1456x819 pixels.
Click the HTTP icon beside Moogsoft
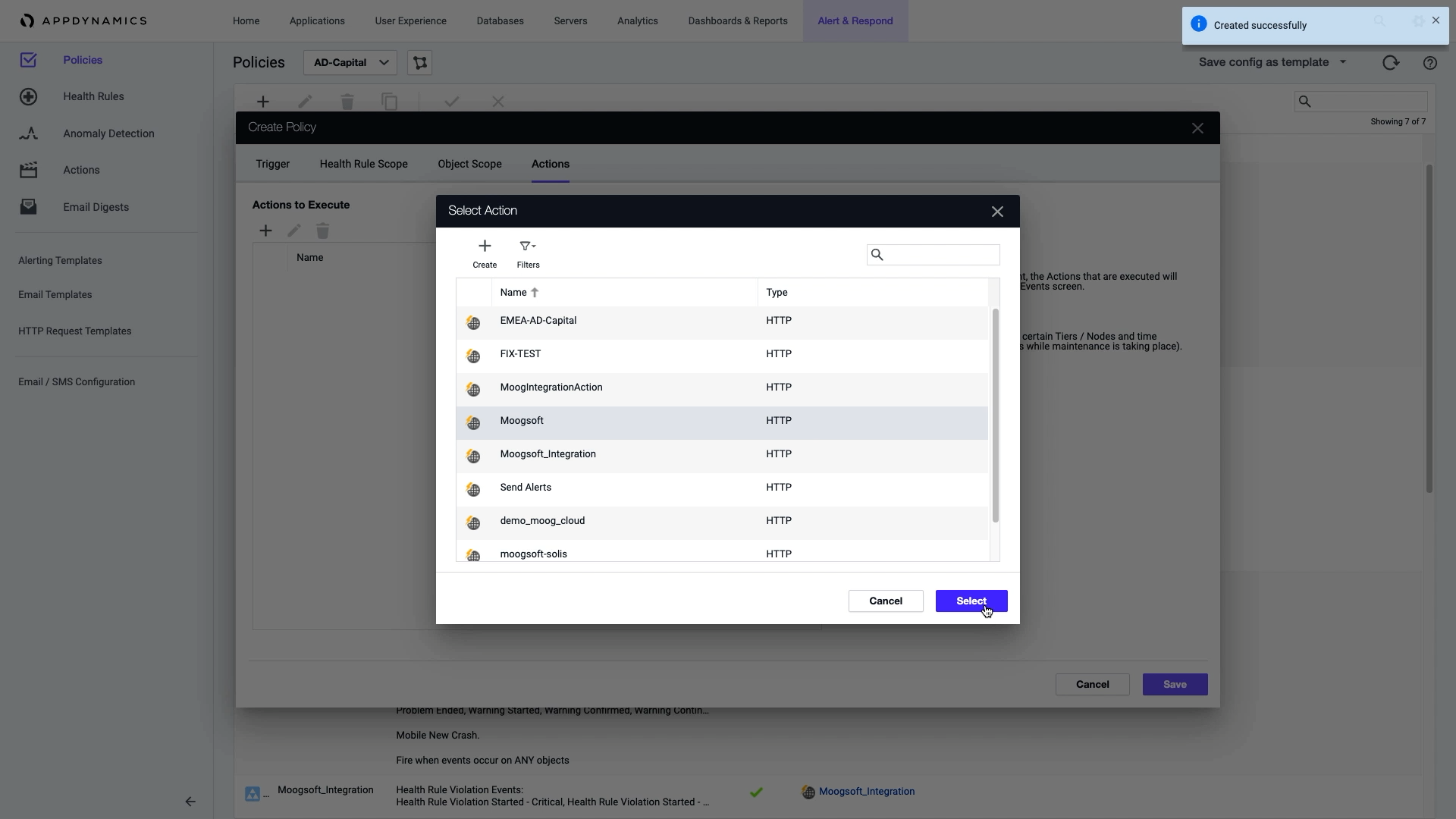click(473, 423)
